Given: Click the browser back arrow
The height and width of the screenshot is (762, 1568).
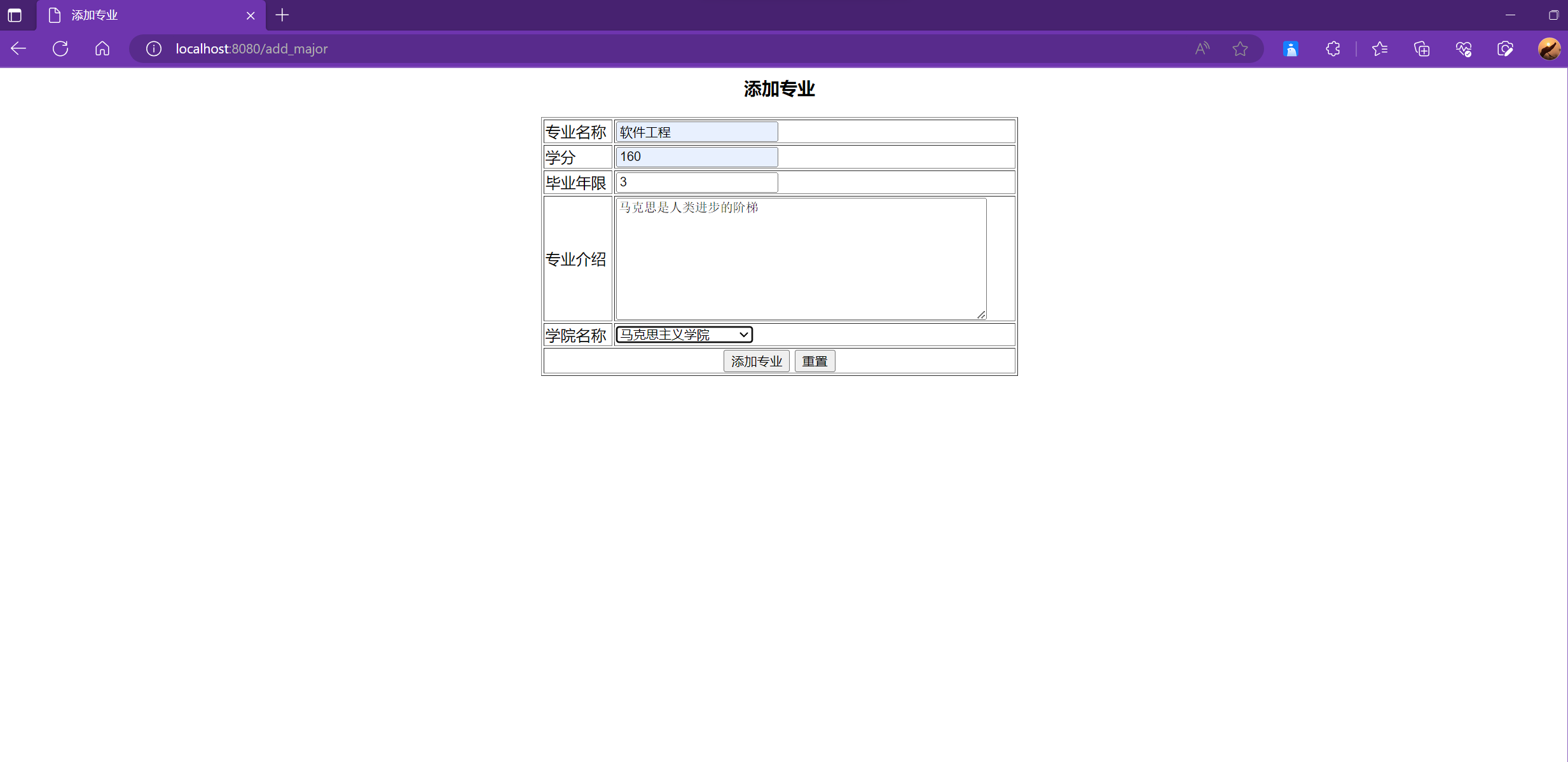Looking at the screenshot, I should [18, 48].
